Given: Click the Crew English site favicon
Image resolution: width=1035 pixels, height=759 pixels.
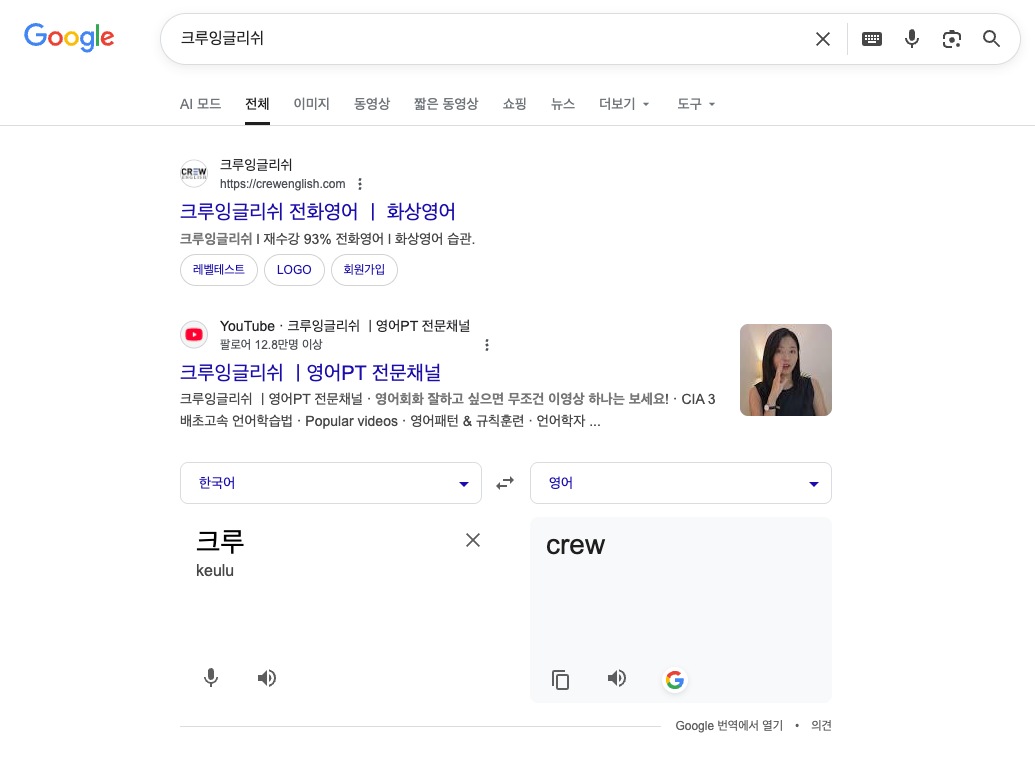Looking at the screenshot, I should 194,174.
